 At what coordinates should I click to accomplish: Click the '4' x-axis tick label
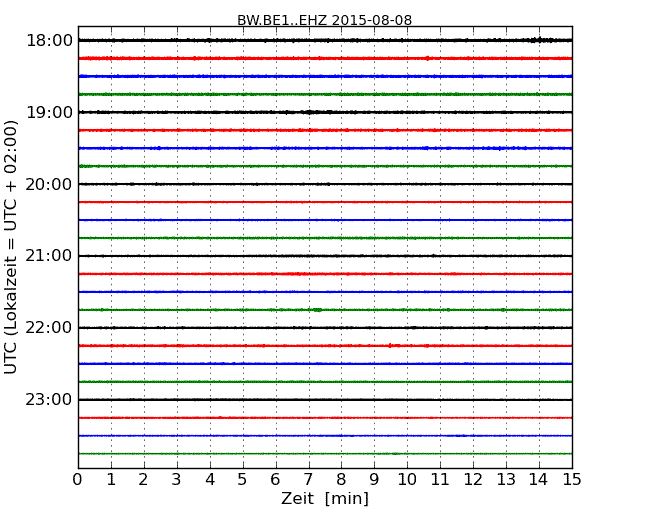(210, 480)
